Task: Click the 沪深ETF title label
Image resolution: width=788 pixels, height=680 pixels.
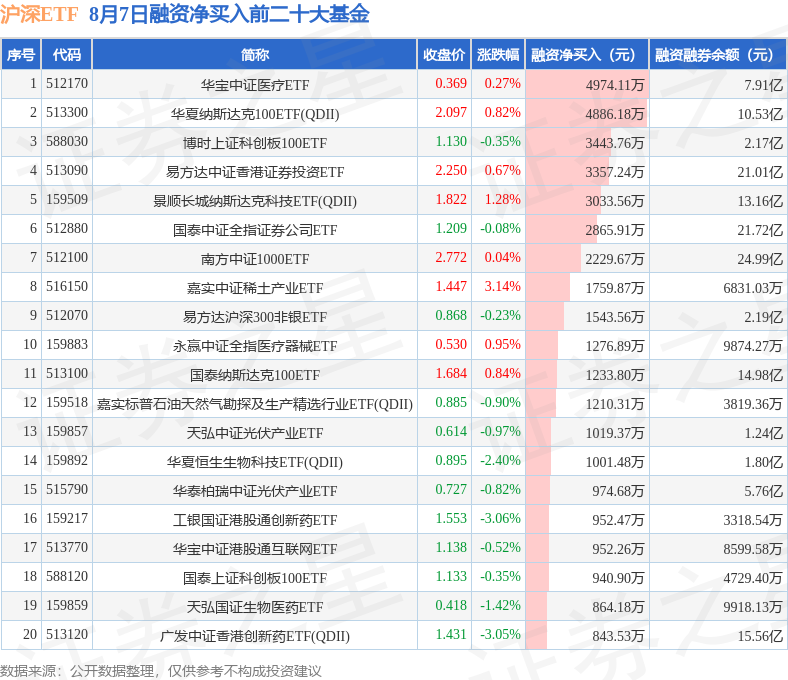Action: (x=39, y=14)
